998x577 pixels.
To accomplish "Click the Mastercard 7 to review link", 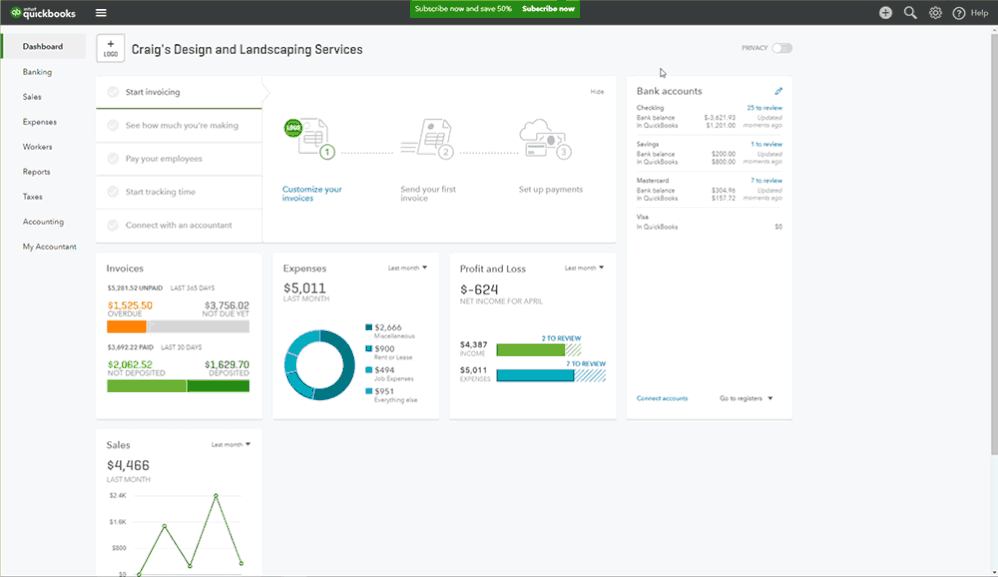I will 766,181.
